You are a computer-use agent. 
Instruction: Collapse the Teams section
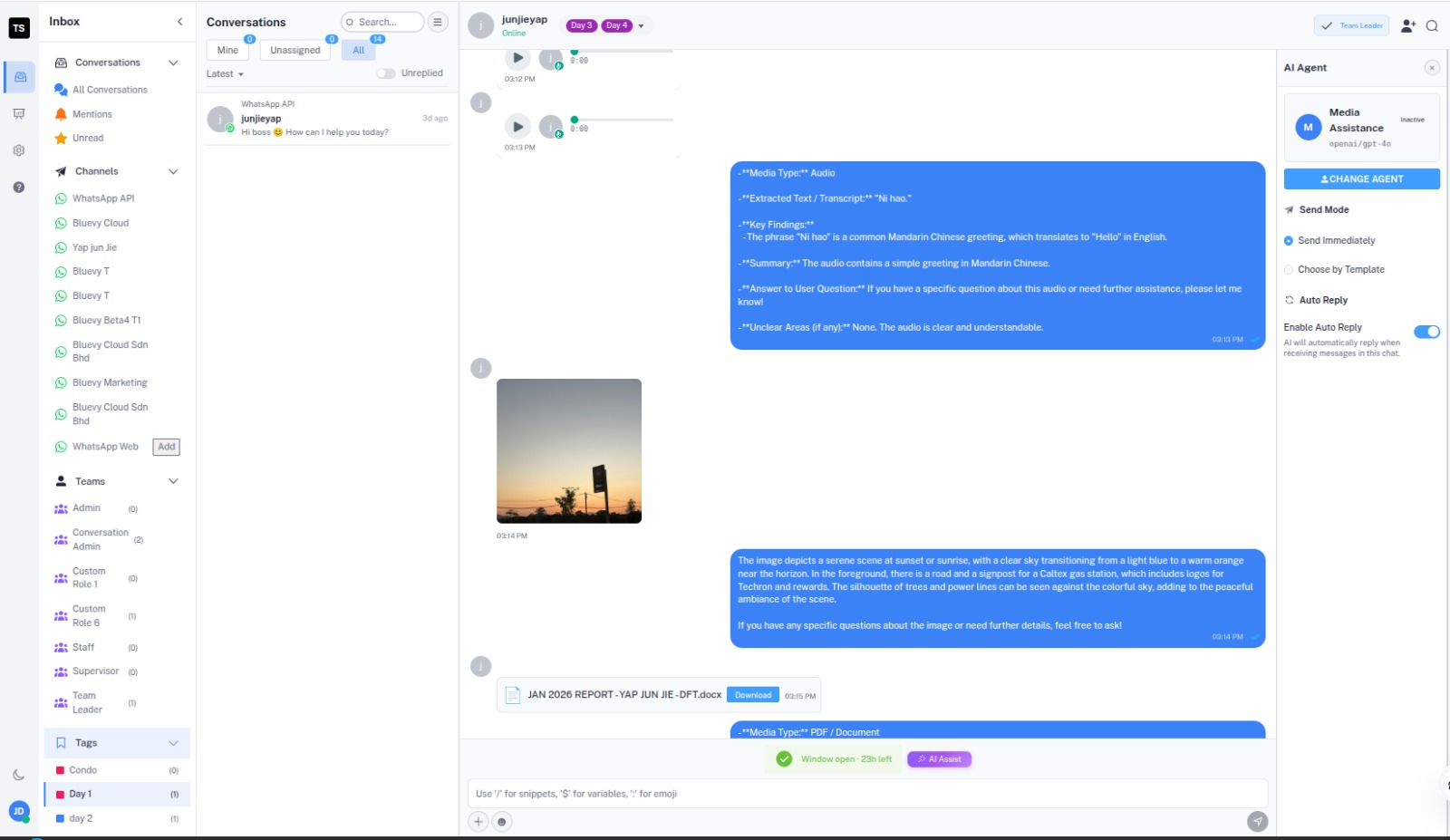[x=173, y=481]
